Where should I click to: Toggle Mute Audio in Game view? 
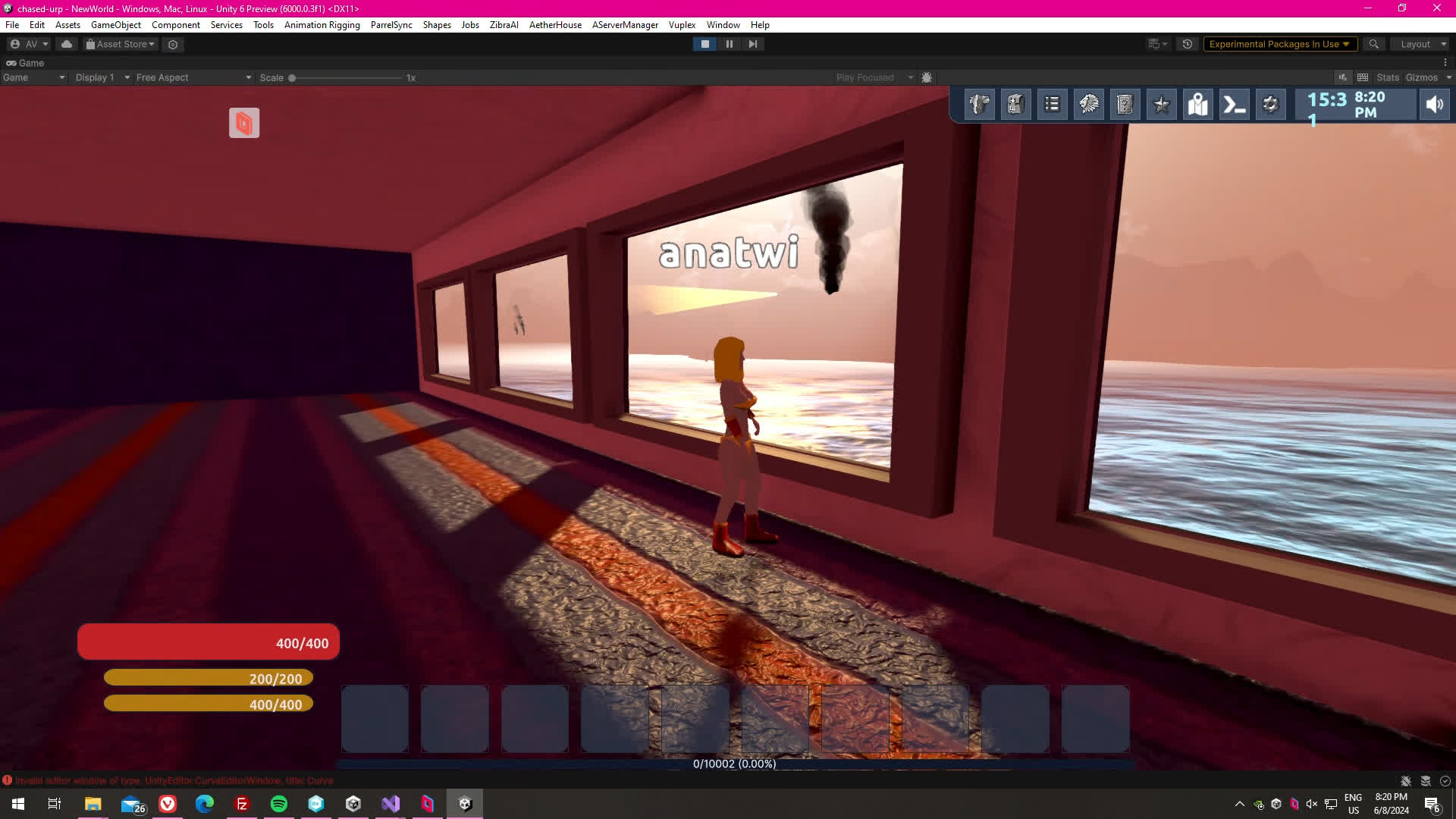[x=1342, y=77]
